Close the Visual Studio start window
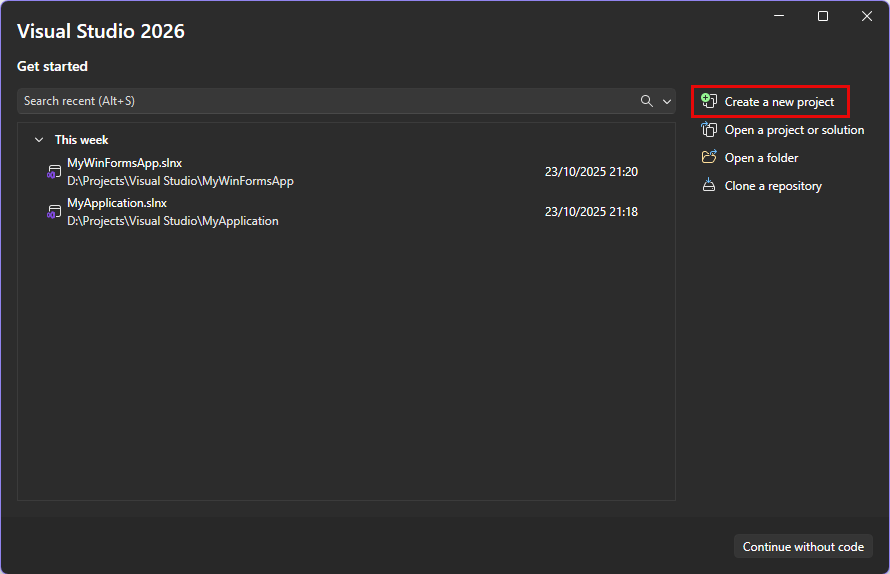 867,16
